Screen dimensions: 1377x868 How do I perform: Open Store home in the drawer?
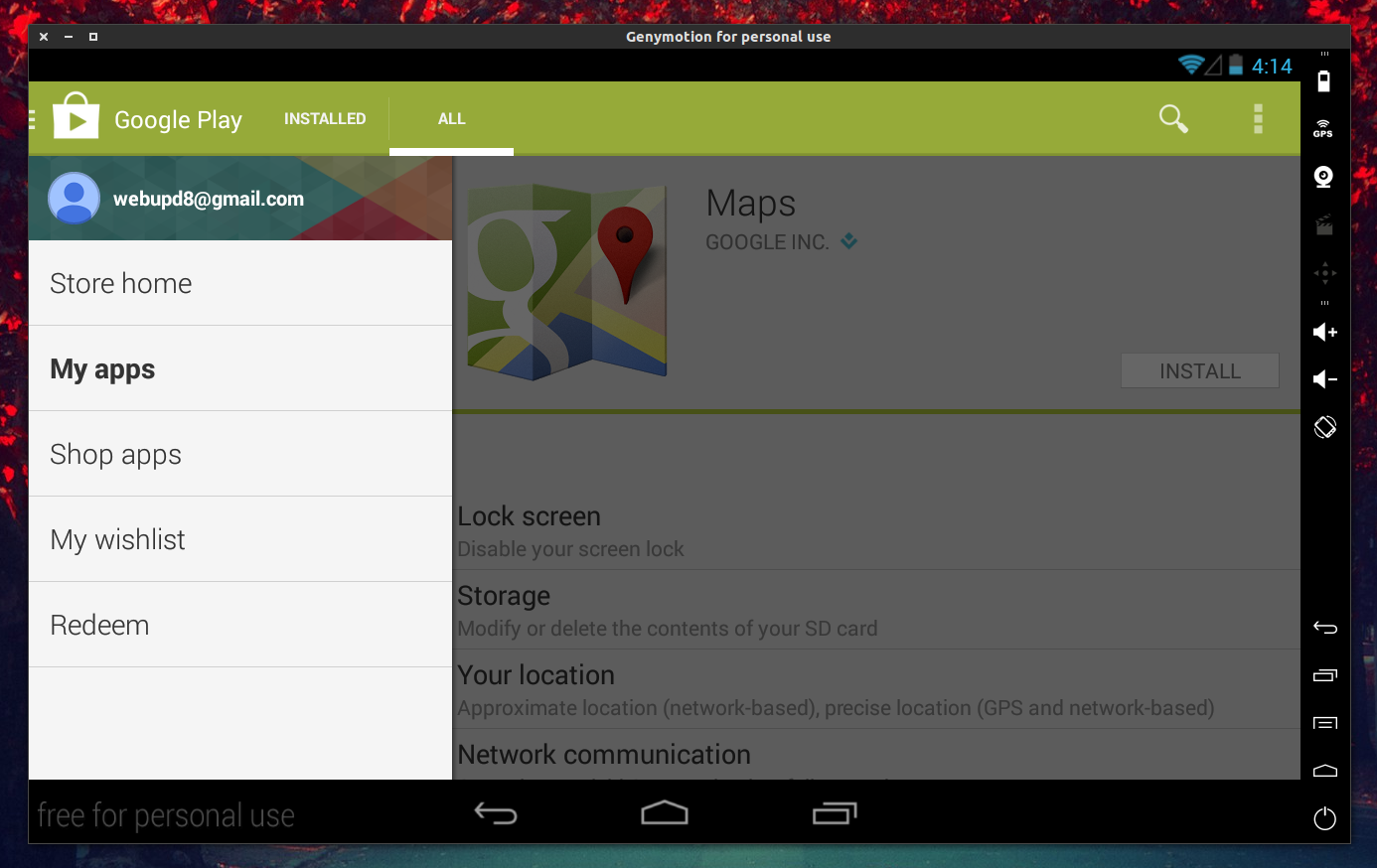click(240, 283)
